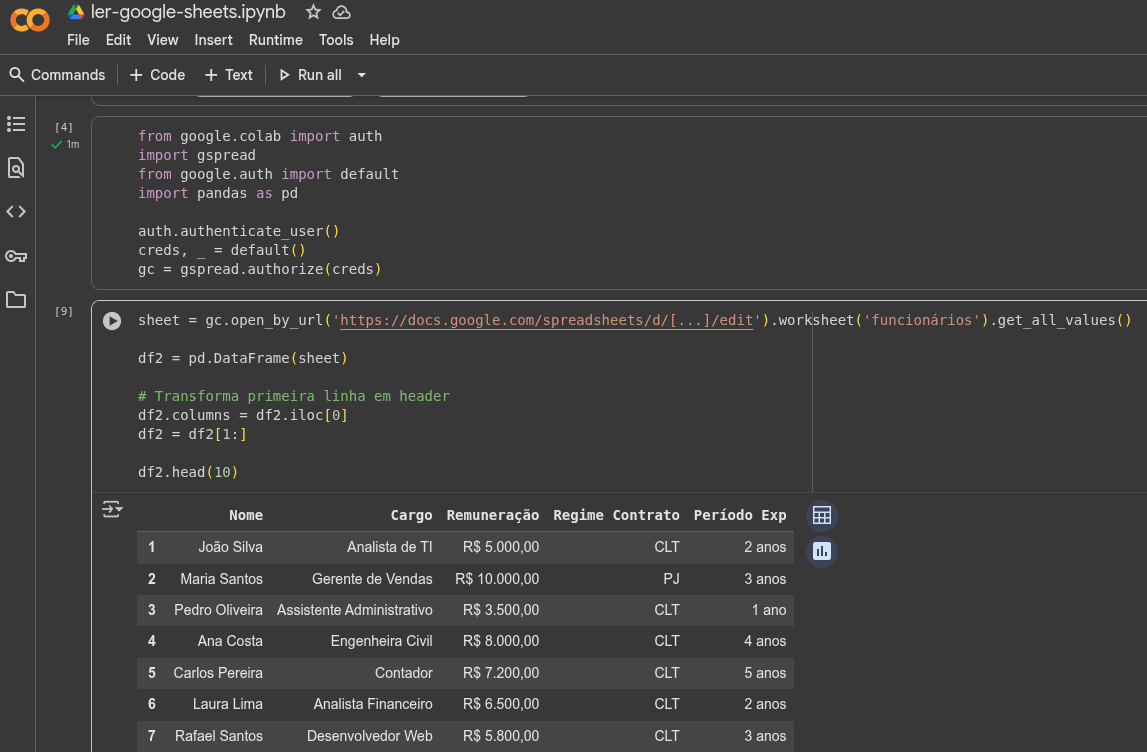Star the ler-google-sheets notebook
Screen dimensions: 1147x752
click(313, 12)
